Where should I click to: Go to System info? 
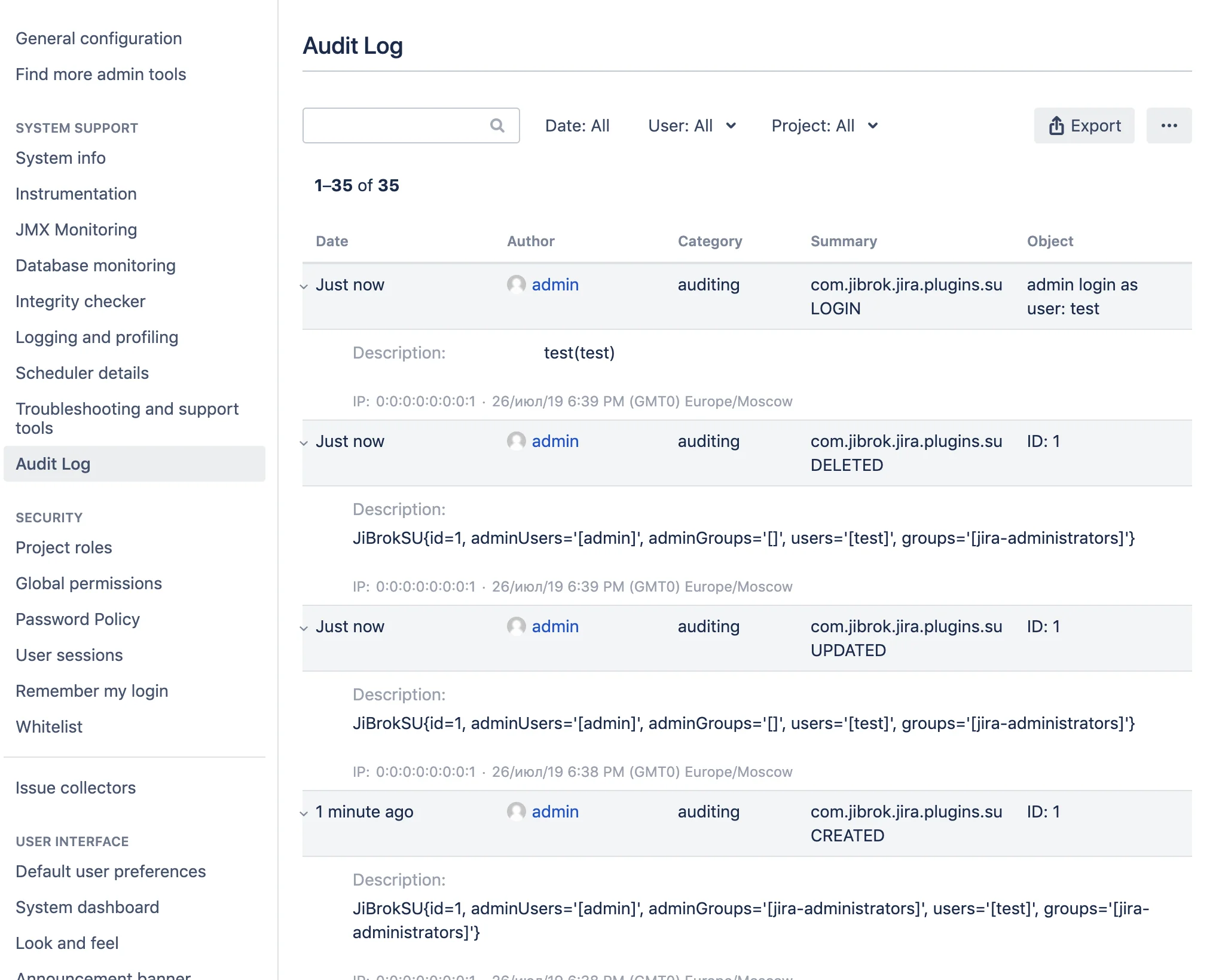pos(60,158)
